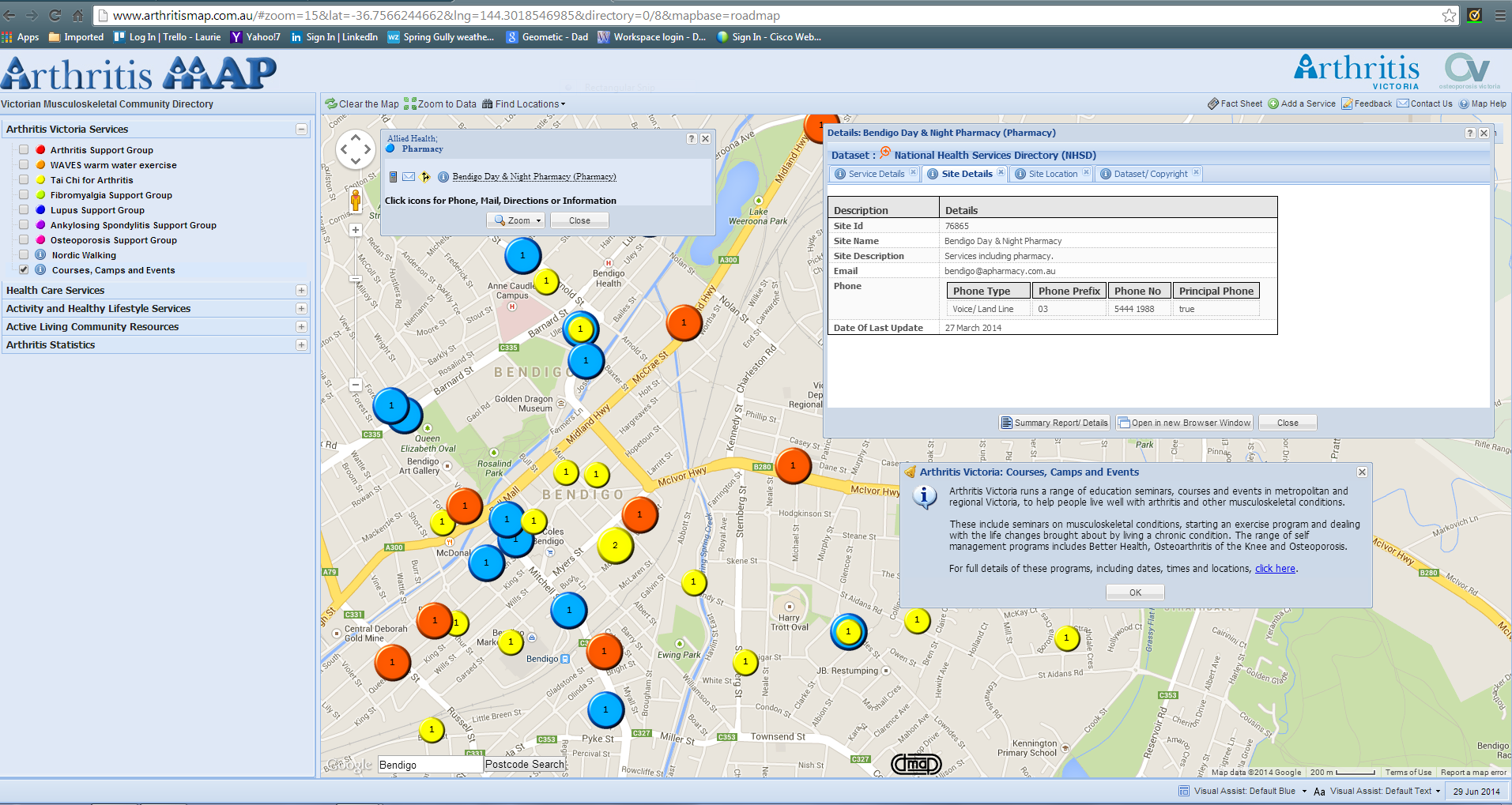The width and height of the screenshot is (1512, 805).
Task: Open the Feedback form
Action: coord(1367,103)
